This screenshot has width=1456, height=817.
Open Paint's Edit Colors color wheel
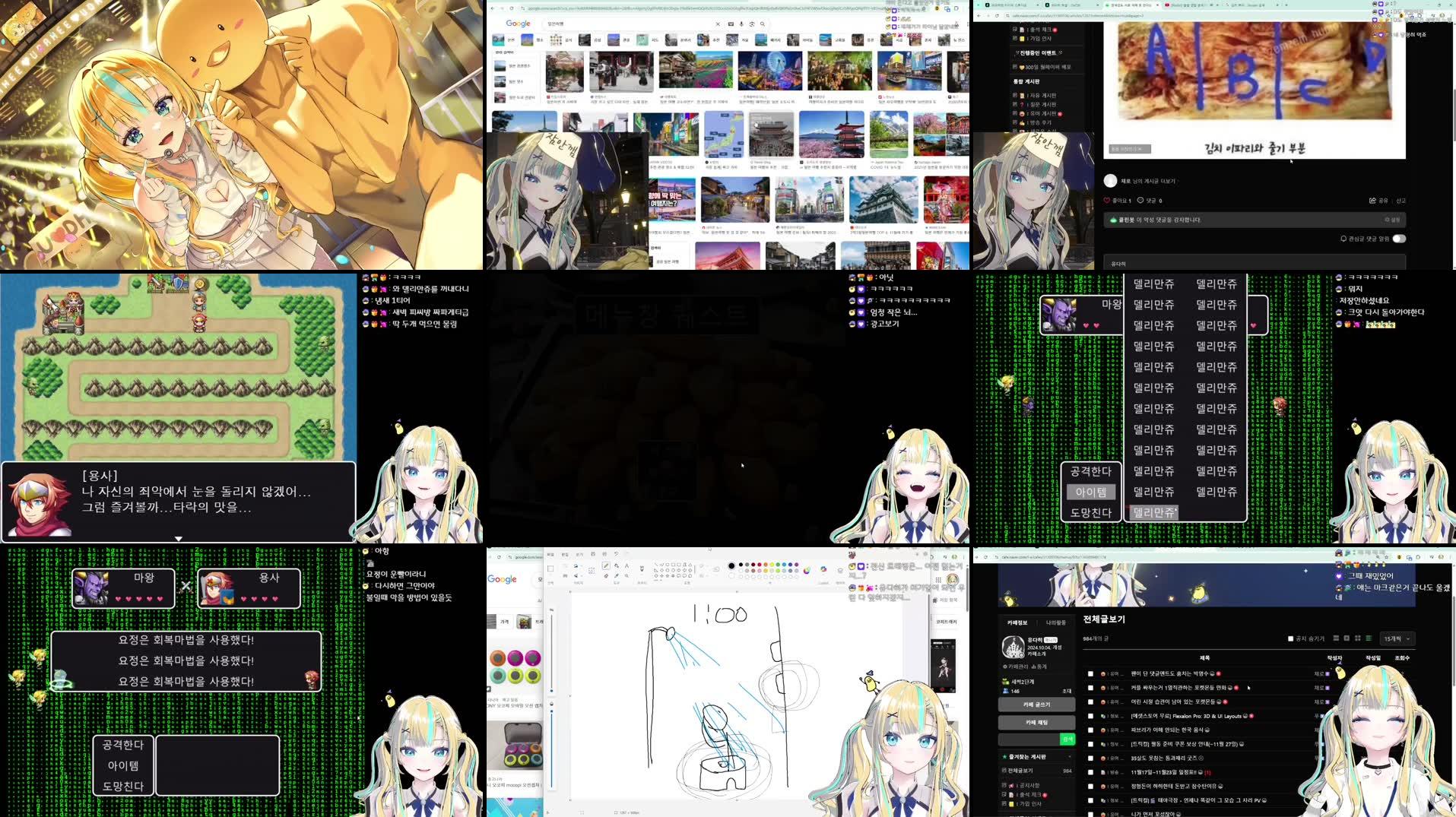pyautogui.click(x=807, y=569)
